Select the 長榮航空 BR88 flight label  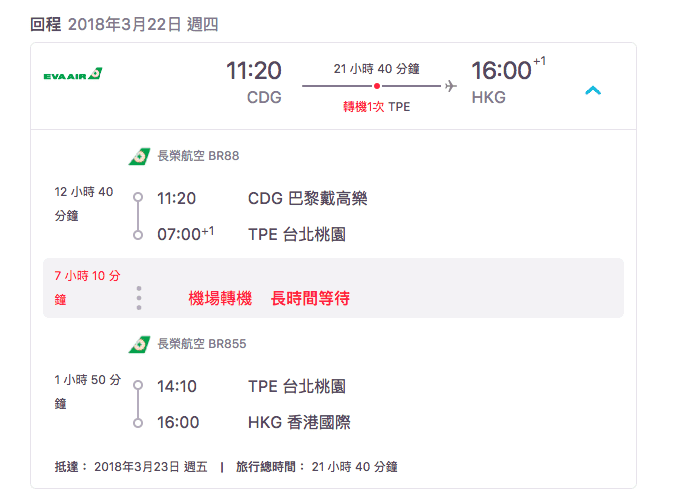[x=198, y=156]
